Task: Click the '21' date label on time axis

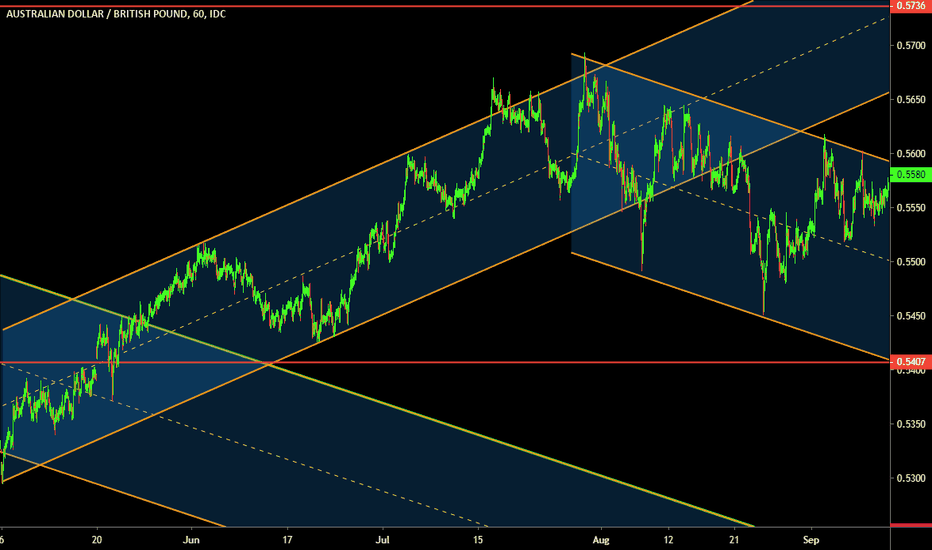Action: point(735,540)
